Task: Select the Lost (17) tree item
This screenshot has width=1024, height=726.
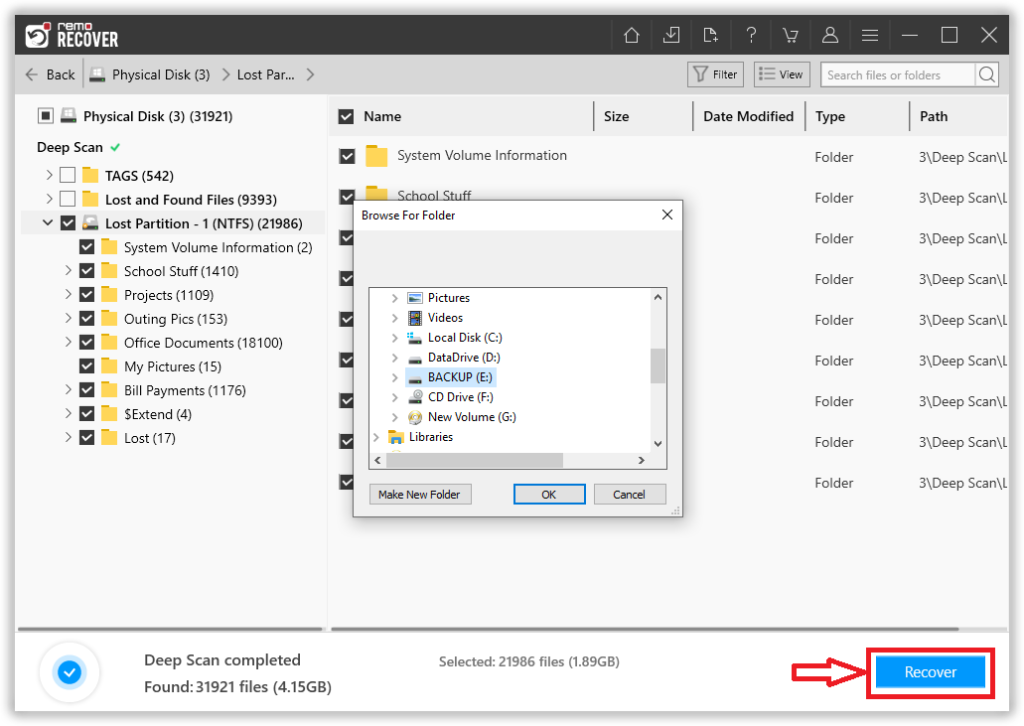Action: coord(150,438)
